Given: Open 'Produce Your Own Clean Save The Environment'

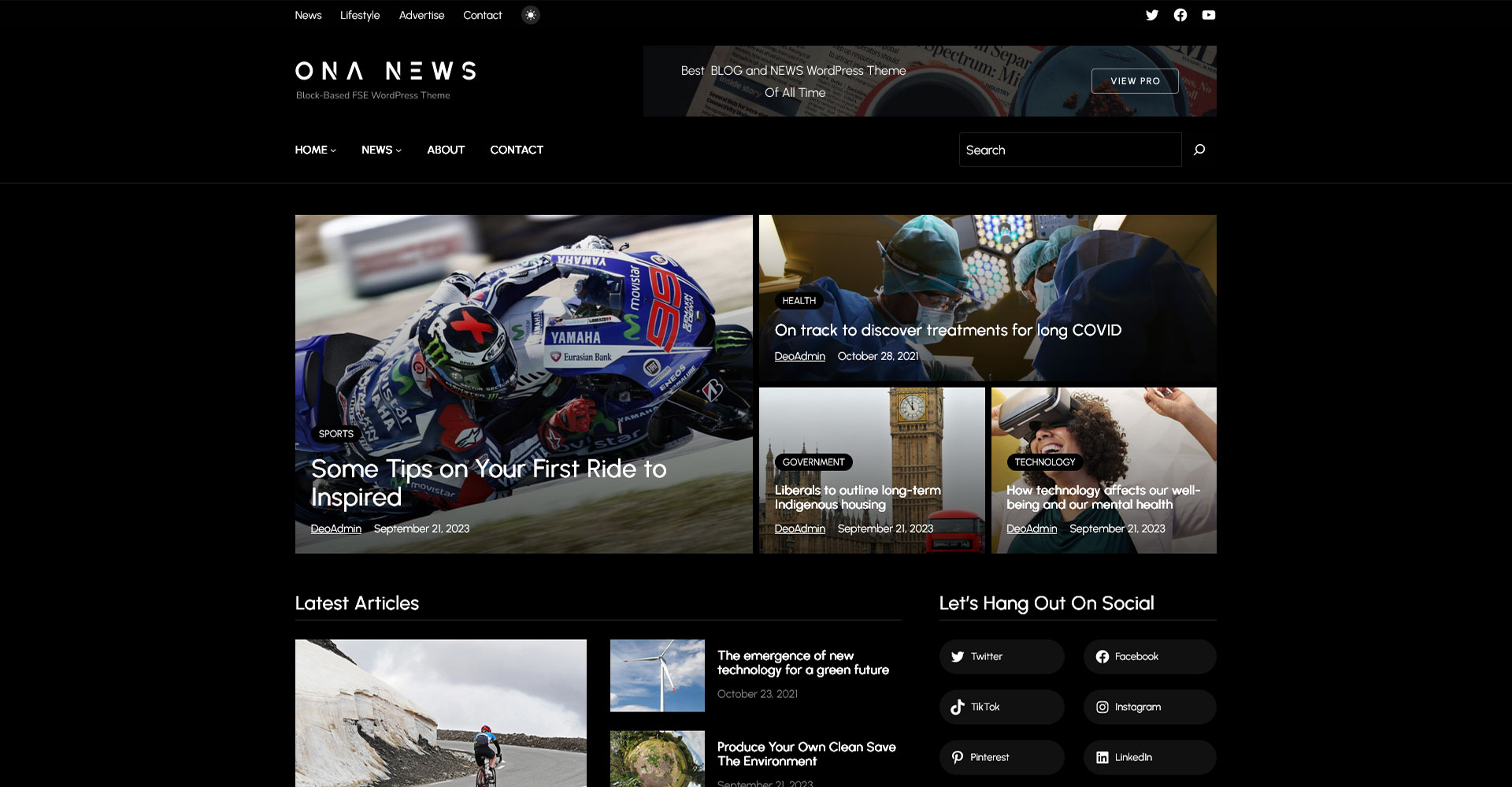Looking at the screenshot, I should click(806, 754).
